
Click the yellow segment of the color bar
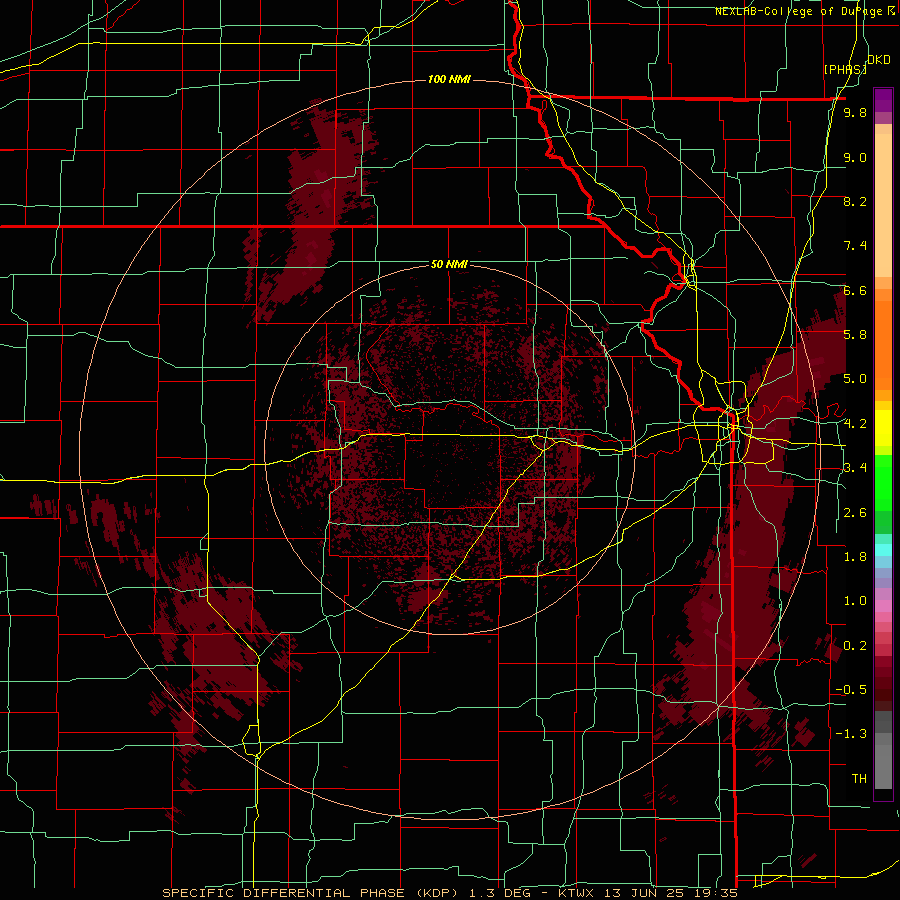[883, 428]
